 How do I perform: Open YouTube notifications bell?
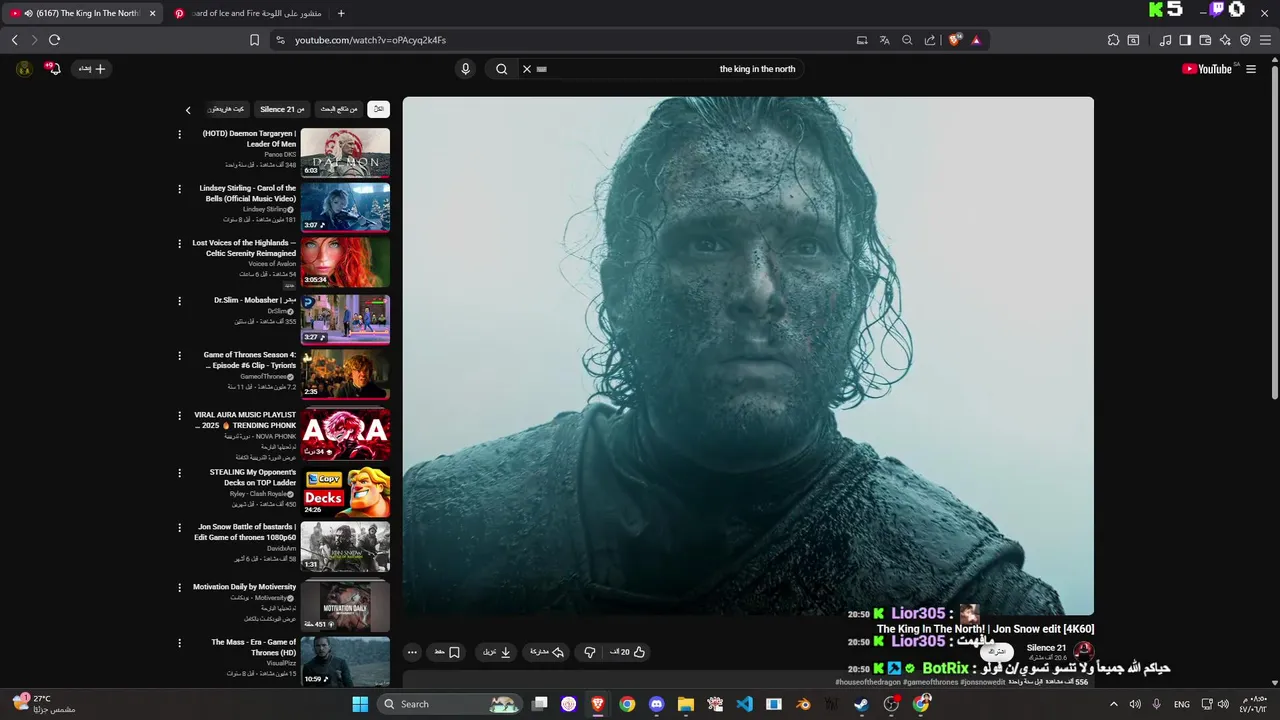[x=54, y=68]
